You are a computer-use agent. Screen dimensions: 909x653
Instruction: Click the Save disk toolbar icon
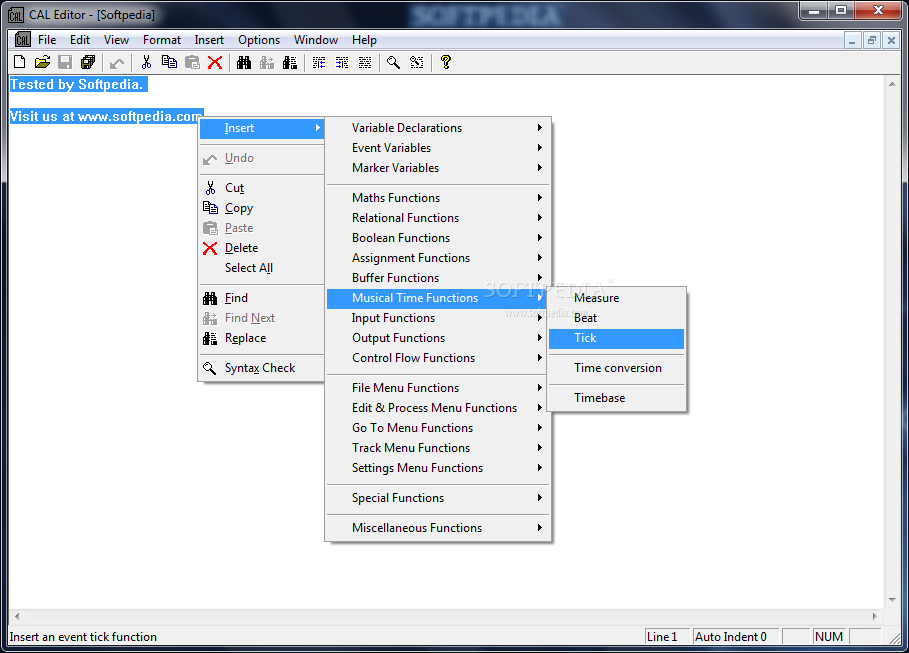[65, 62]
